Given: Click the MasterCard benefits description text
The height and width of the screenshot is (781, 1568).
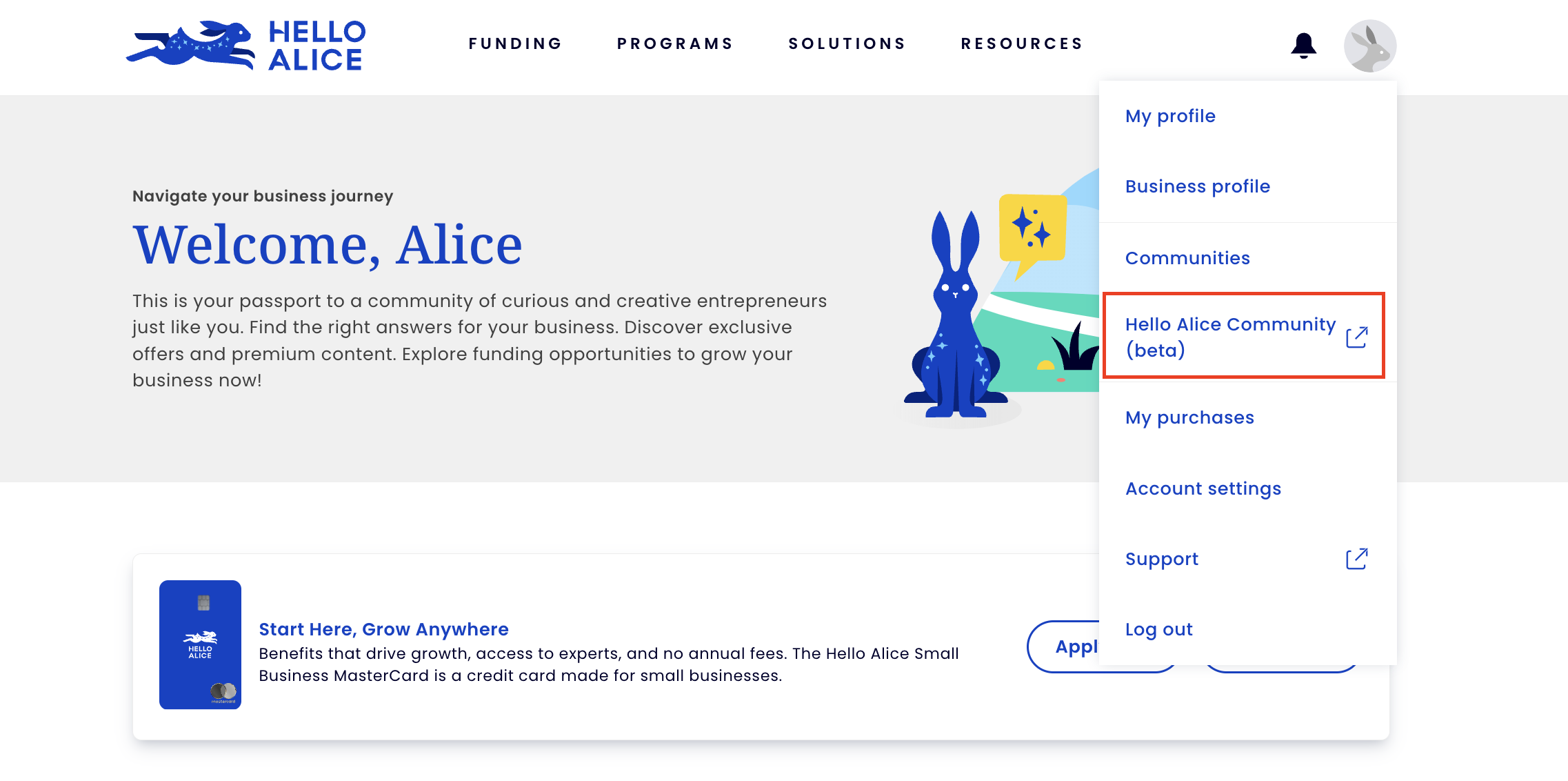Looking at the screenshot, I should click(609, 664).
